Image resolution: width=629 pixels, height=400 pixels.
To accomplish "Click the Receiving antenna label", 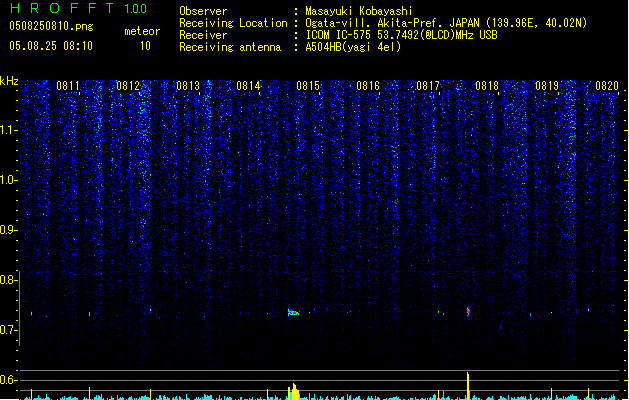I will pos(230,47).
